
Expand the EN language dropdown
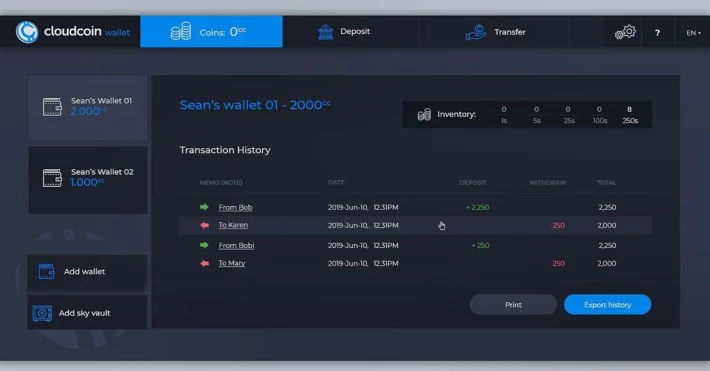693,33
